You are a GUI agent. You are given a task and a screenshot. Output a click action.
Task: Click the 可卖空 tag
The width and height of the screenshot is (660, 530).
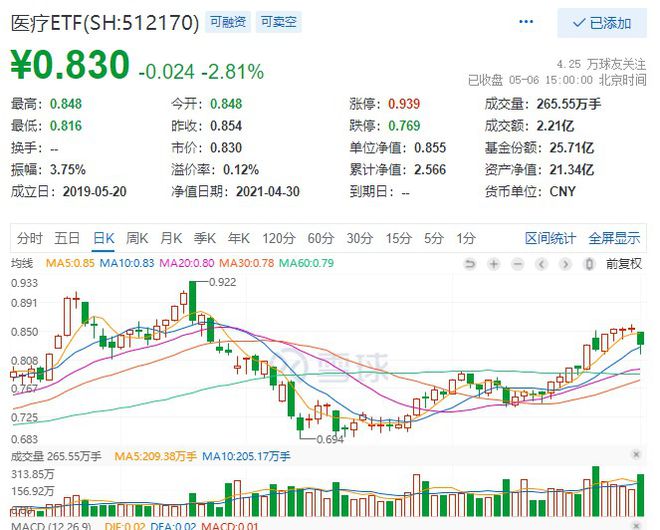click(x=279, y=22)
